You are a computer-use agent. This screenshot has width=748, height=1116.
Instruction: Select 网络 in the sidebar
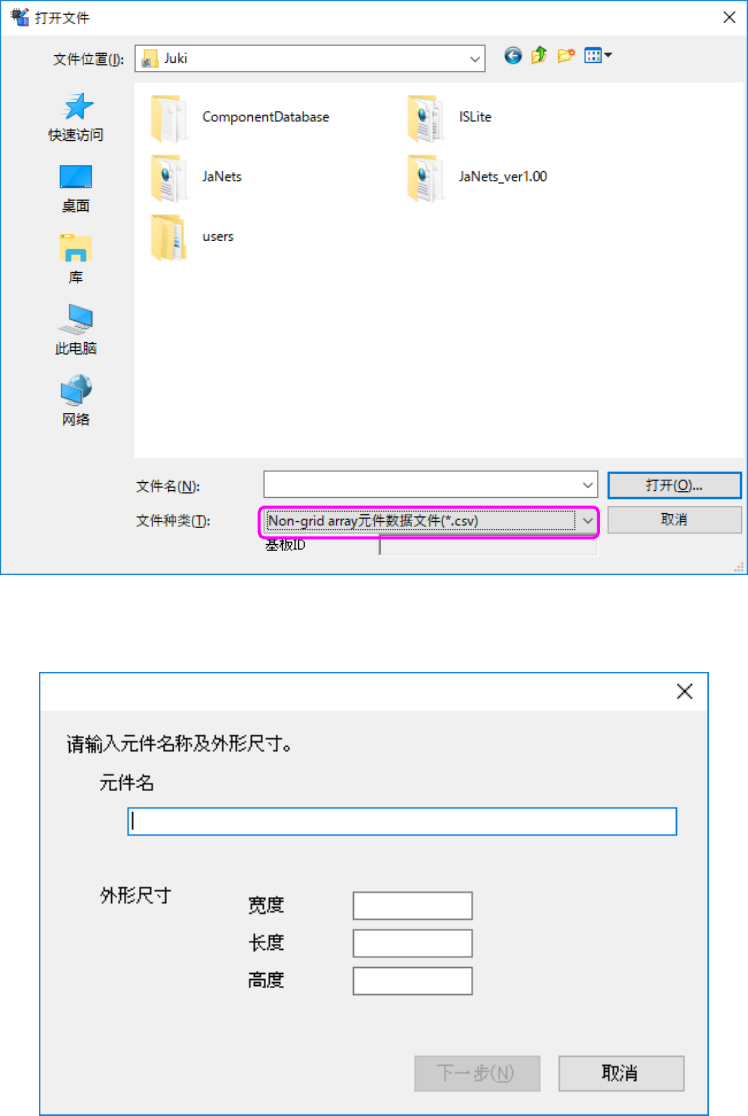pos(75,401)
